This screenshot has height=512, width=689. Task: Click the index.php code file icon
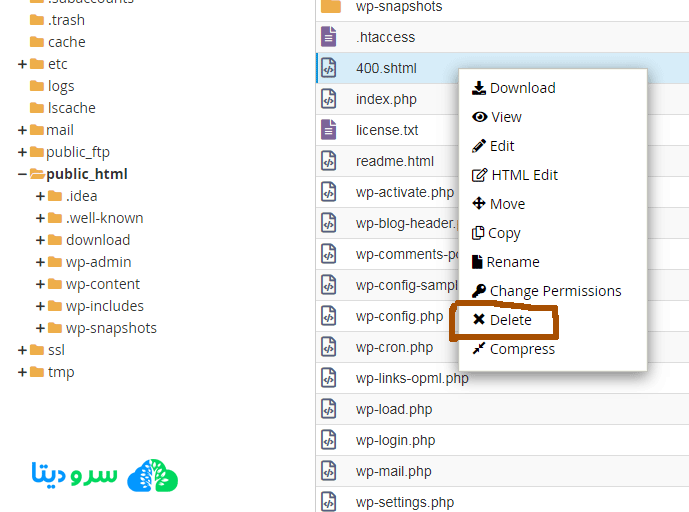click(328, 99)
